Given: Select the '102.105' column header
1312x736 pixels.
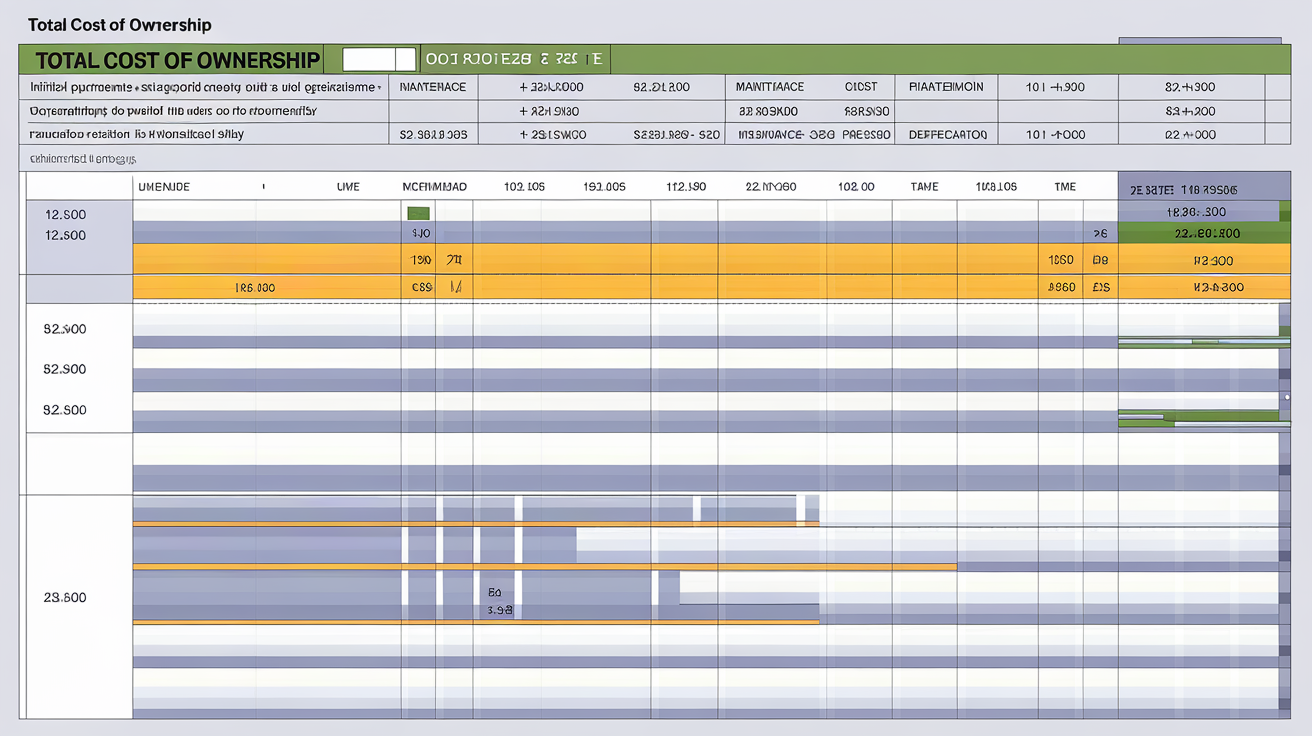Looking at the screenshot, I should (524, 187).
